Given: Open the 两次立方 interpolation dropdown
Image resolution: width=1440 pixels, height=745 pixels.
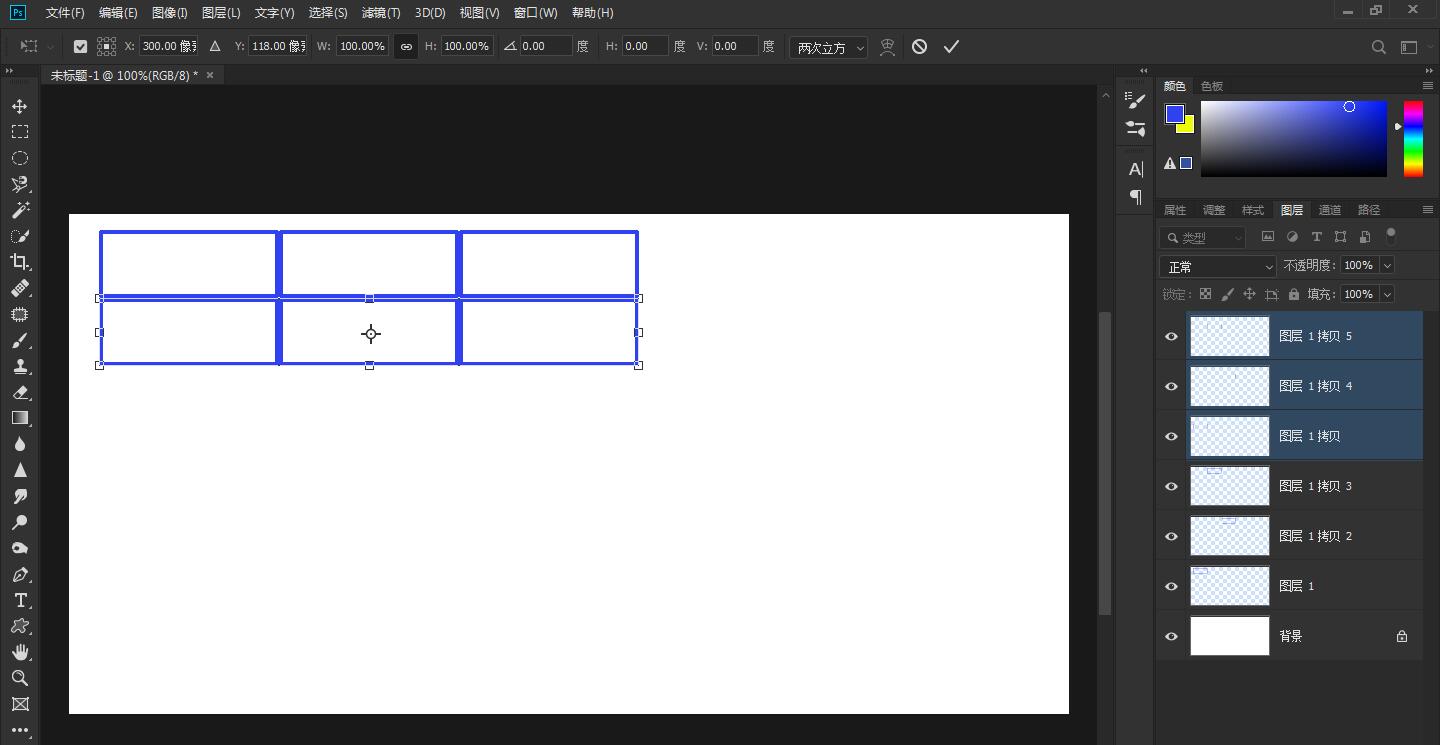Looking at the screenshot, I should point(828,47).
